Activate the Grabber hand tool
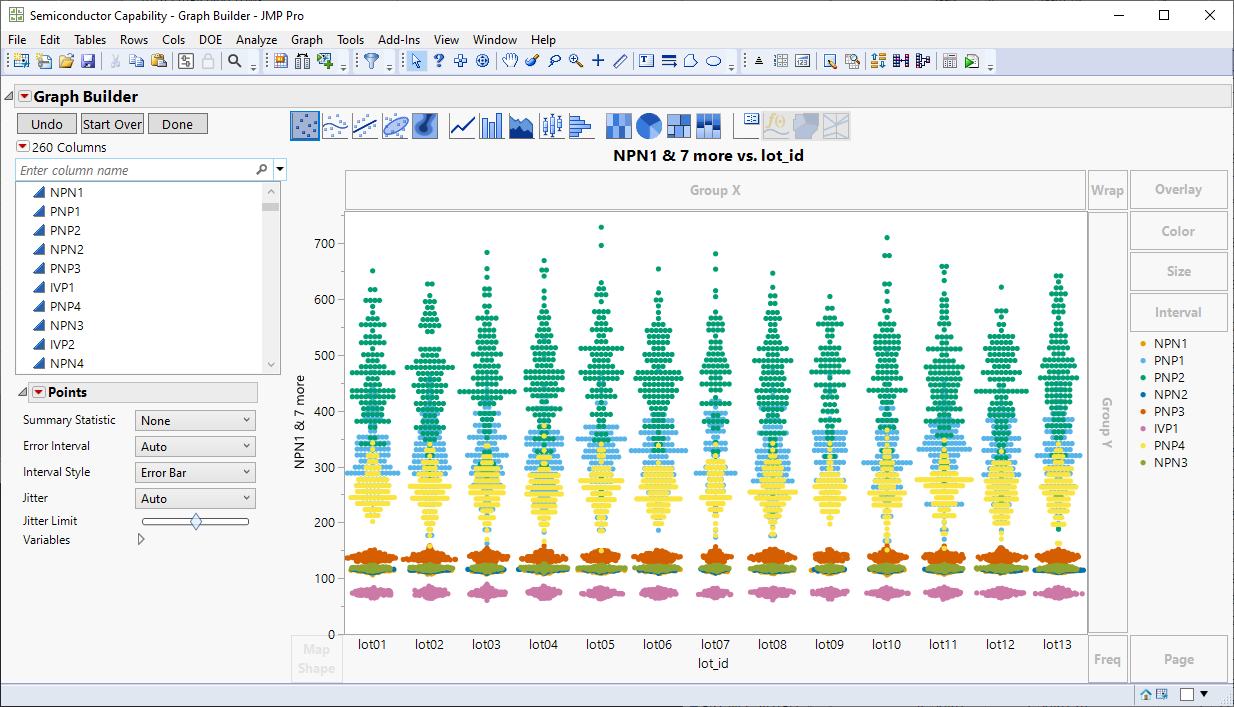This screenshot has width=1234, height=707. pos(510,61)
